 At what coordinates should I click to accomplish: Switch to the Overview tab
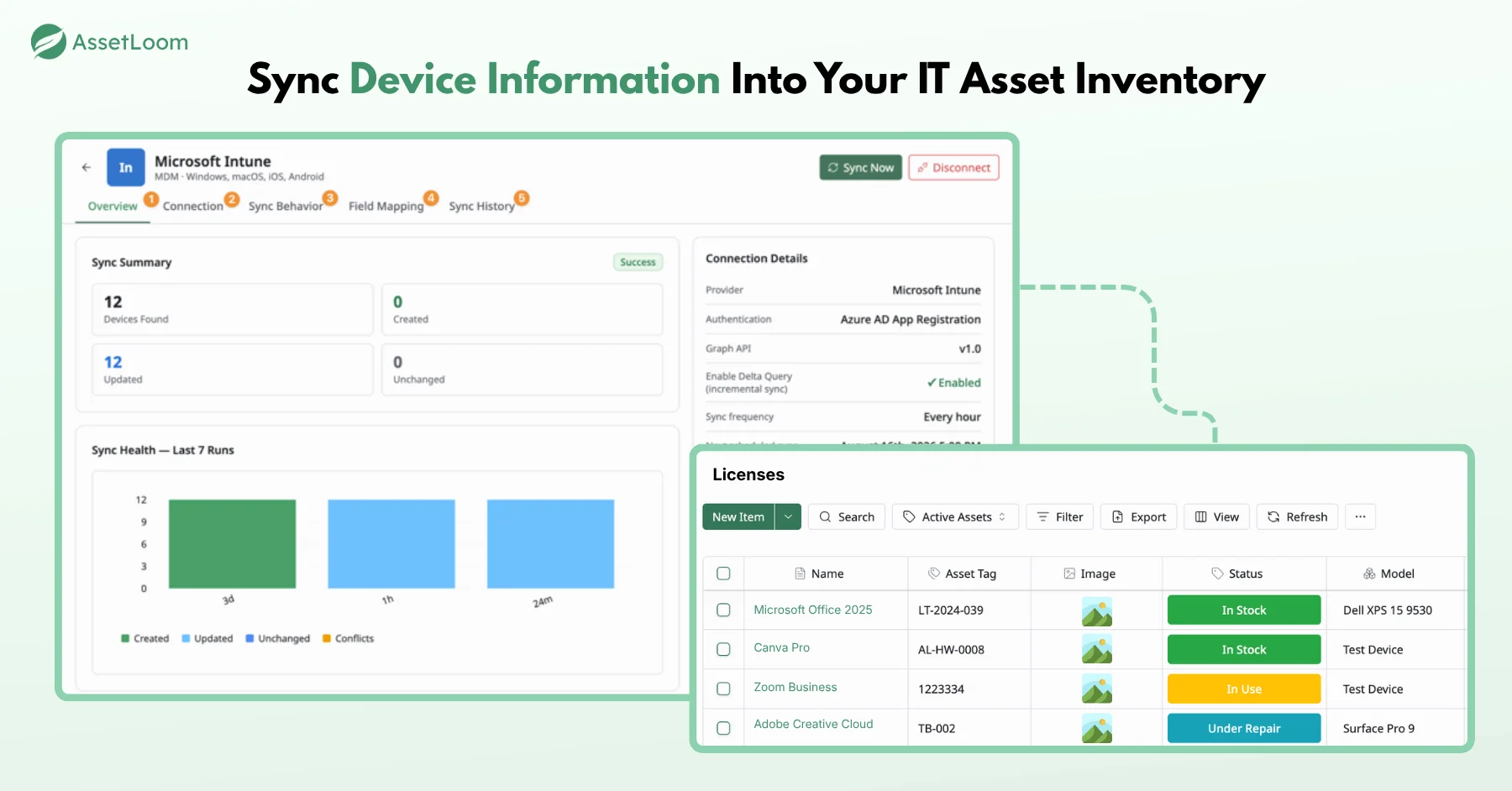(x=113, y=206)
